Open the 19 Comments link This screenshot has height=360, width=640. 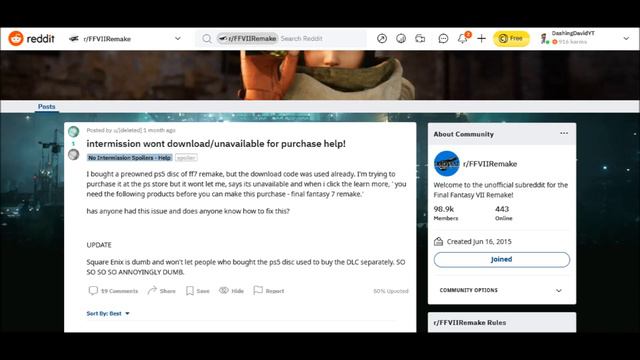(x=113, y=291)
